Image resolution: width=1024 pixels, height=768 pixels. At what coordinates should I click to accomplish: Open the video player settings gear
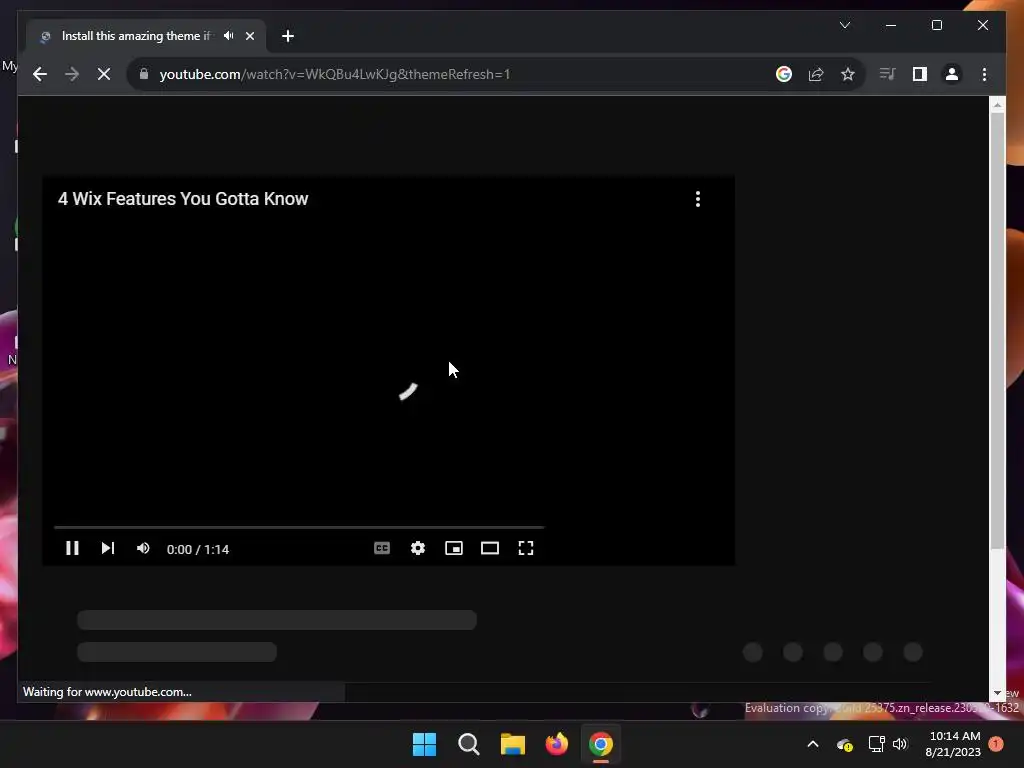(418, 549)
